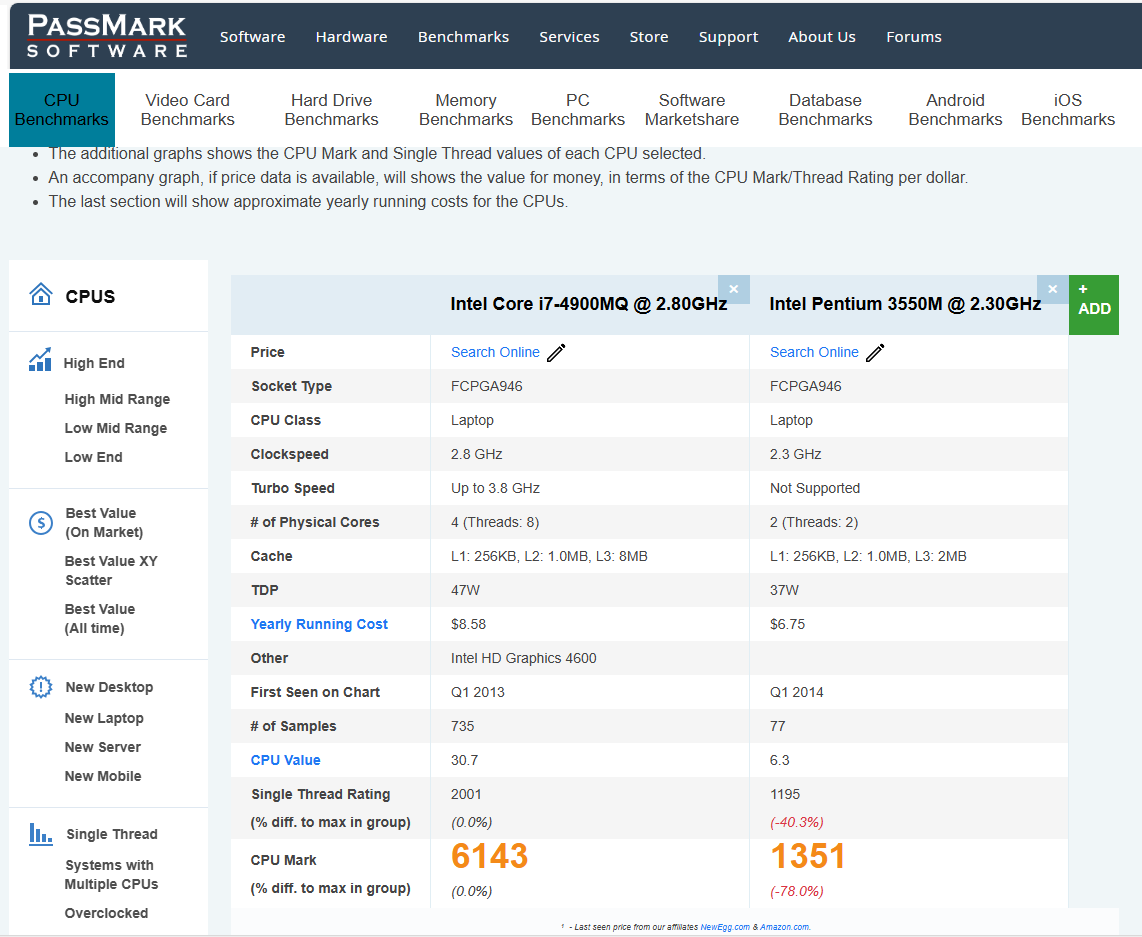Open the About Us menu
This screenshot has width=1142, height=937.
[x=822, y=37]
